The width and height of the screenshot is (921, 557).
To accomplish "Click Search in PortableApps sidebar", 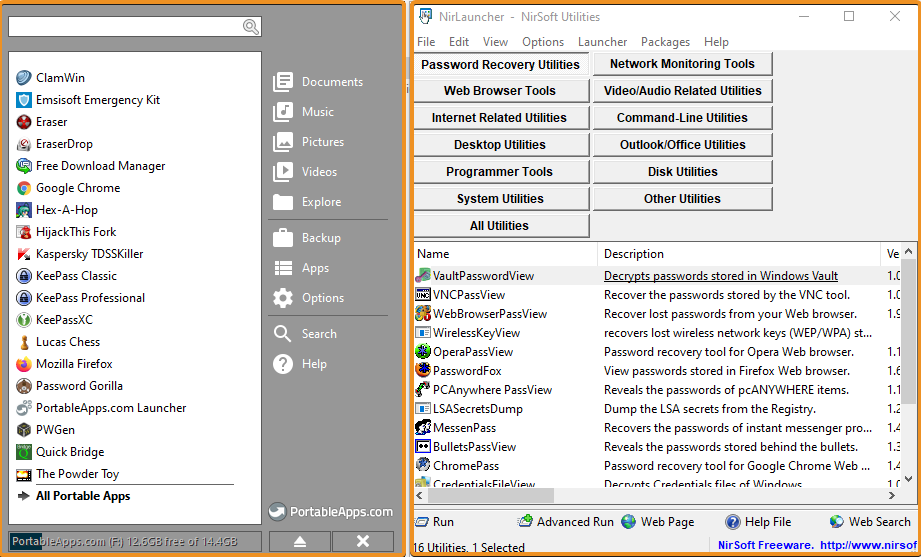I will tap(304, 334).
